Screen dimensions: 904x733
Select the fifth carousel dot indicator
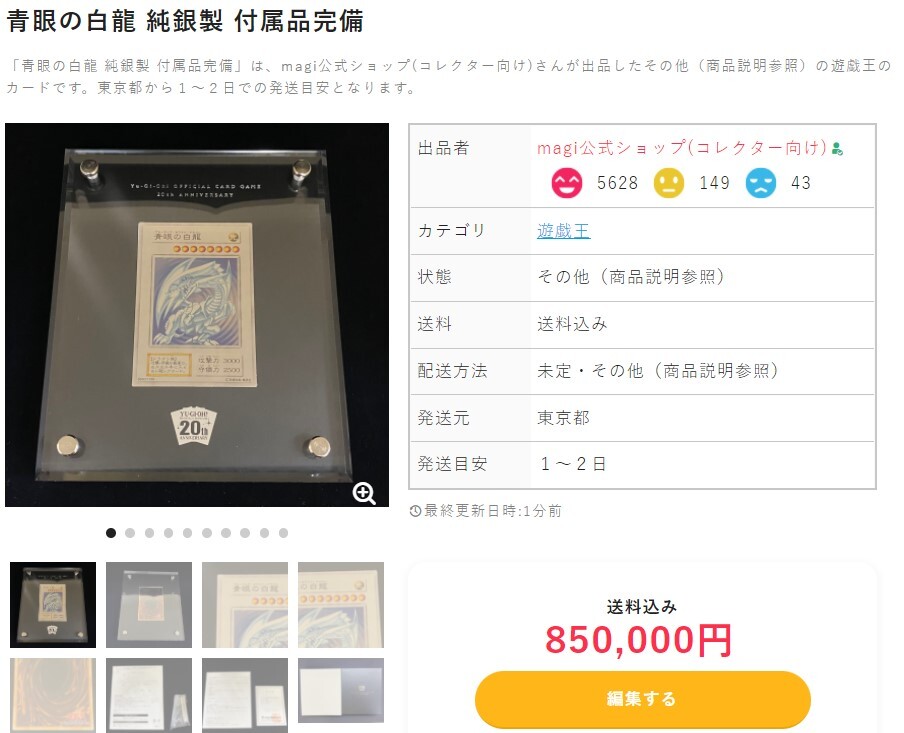pyautogui.click(x=188, y=533)
